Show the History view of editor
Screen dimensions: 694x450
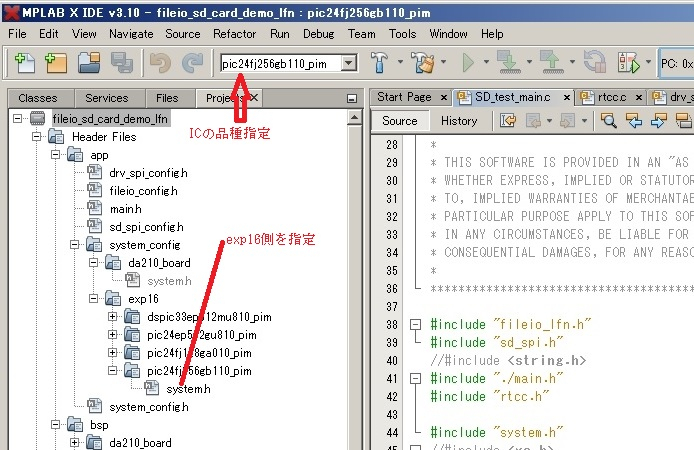pos(459,121)
